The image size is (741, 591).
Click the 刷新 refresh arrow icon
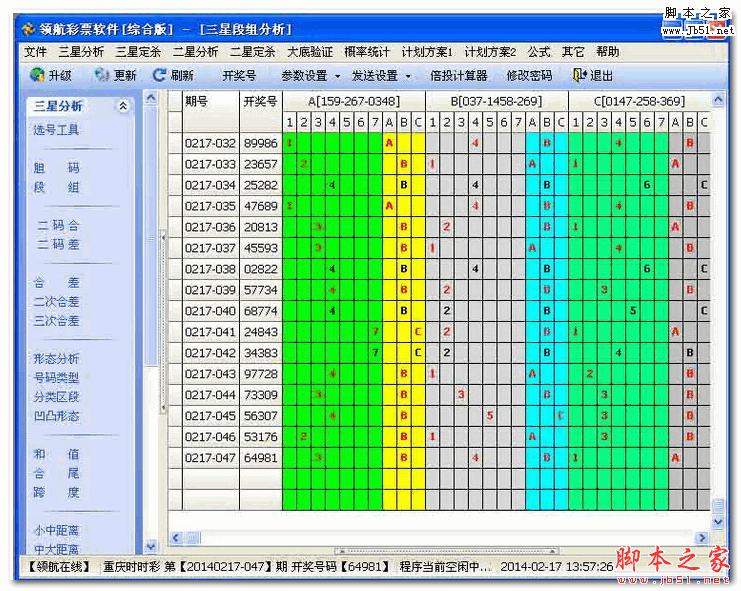click(159, 75)
